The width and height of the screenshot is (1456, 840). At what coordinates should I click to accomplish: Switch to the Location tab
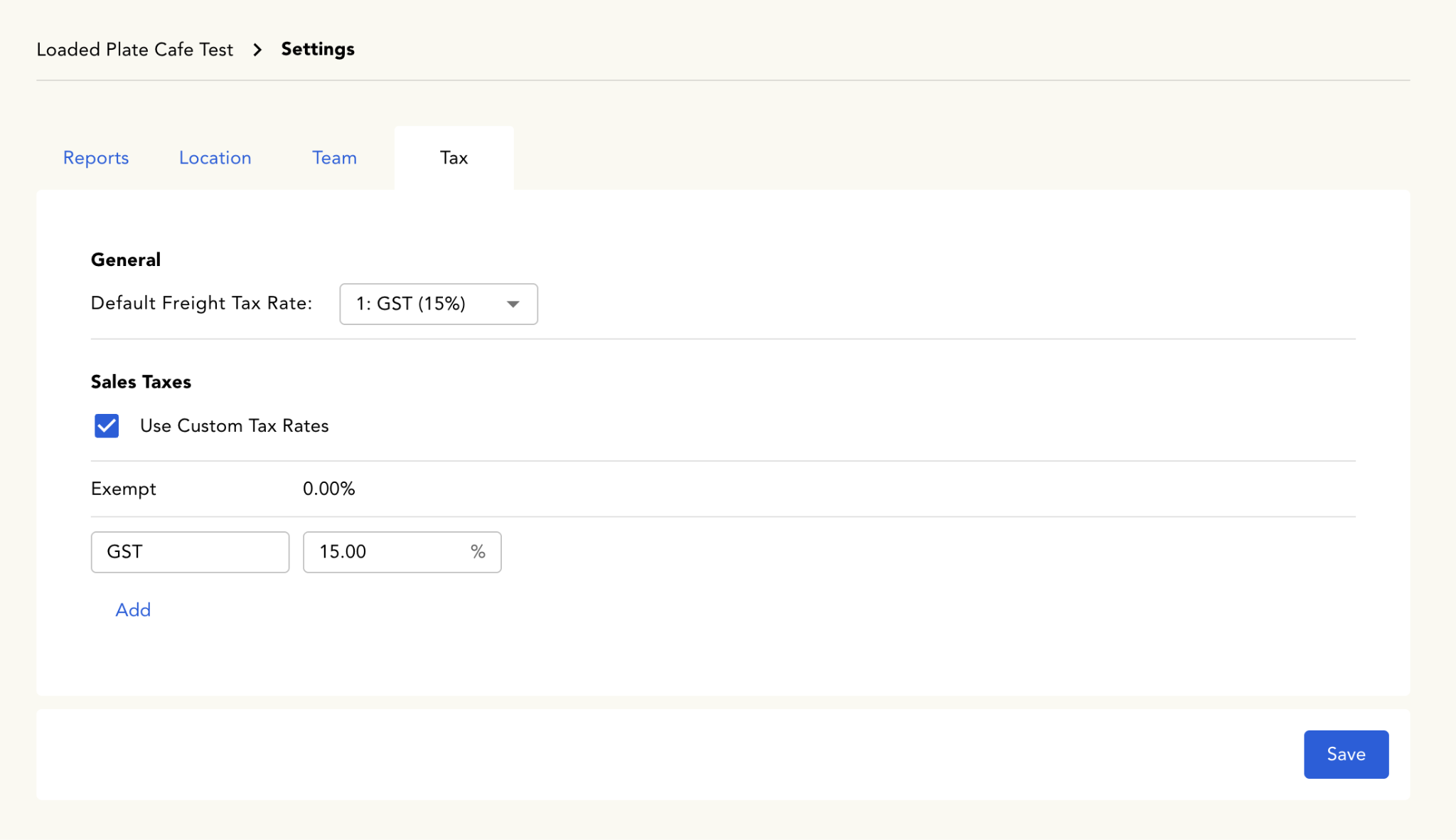pos(215,158)
